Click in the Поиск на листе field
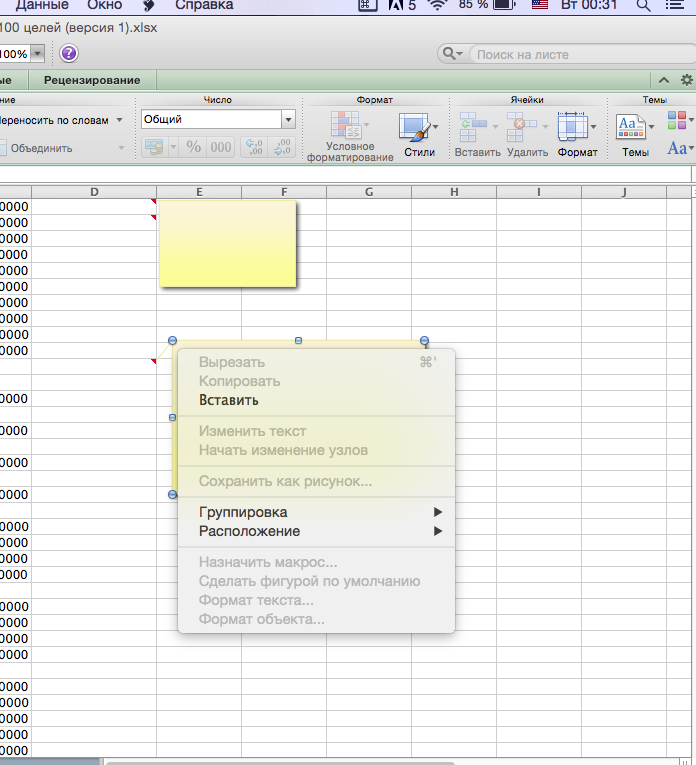 583,54
